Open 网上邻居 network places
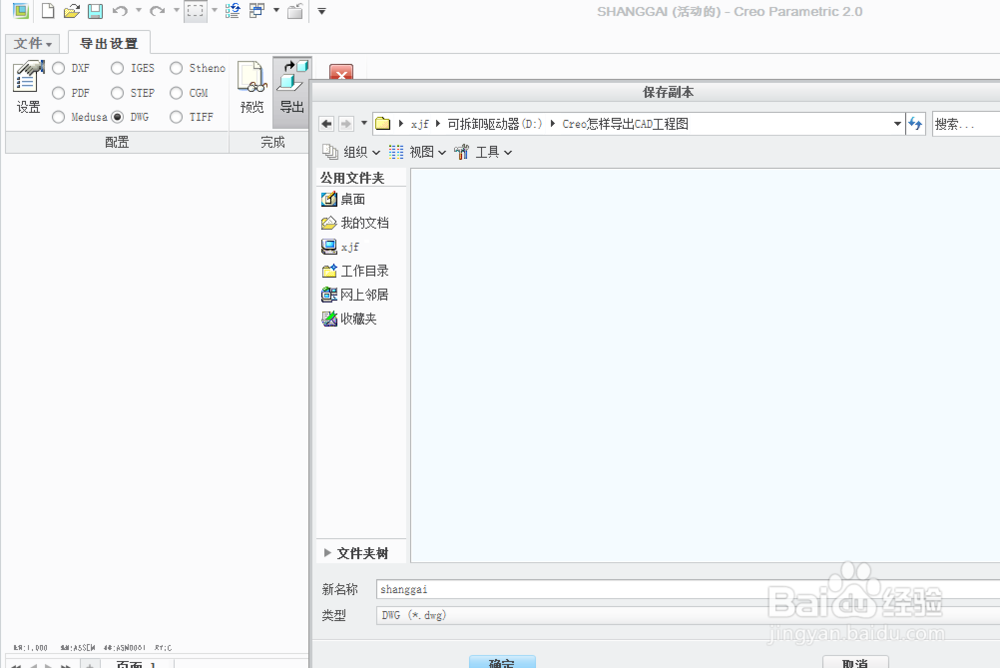The image size is (1000, 668). [x=355, y=295]
